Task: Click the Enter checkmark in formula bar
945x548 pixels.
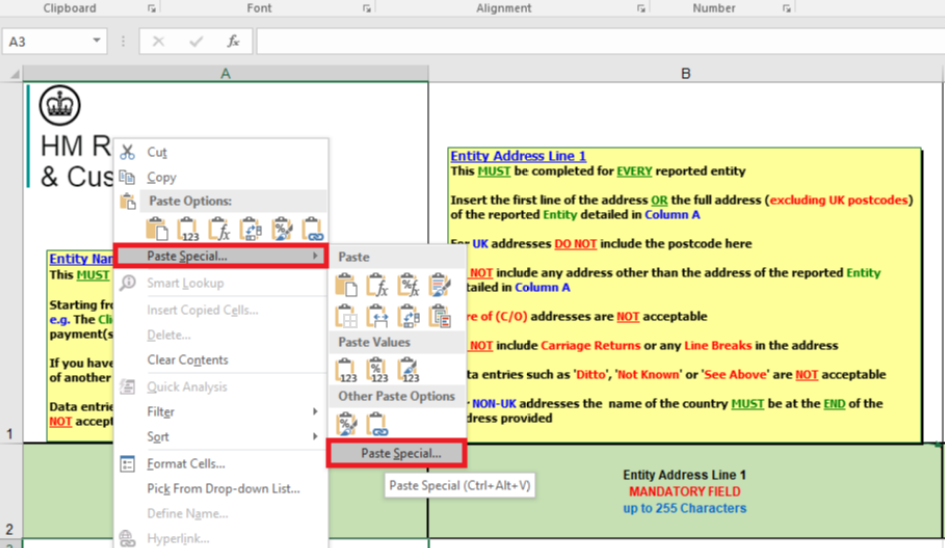Action: 196,42
